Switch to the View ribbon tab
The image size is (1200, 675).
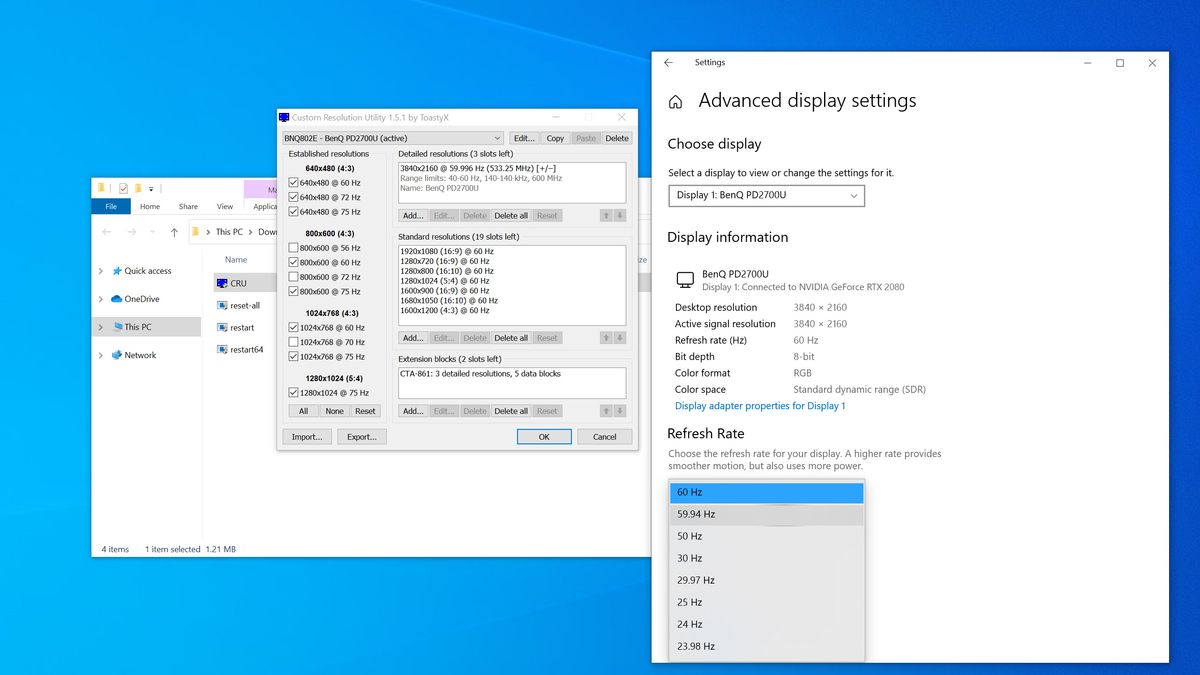coord(225,207)
